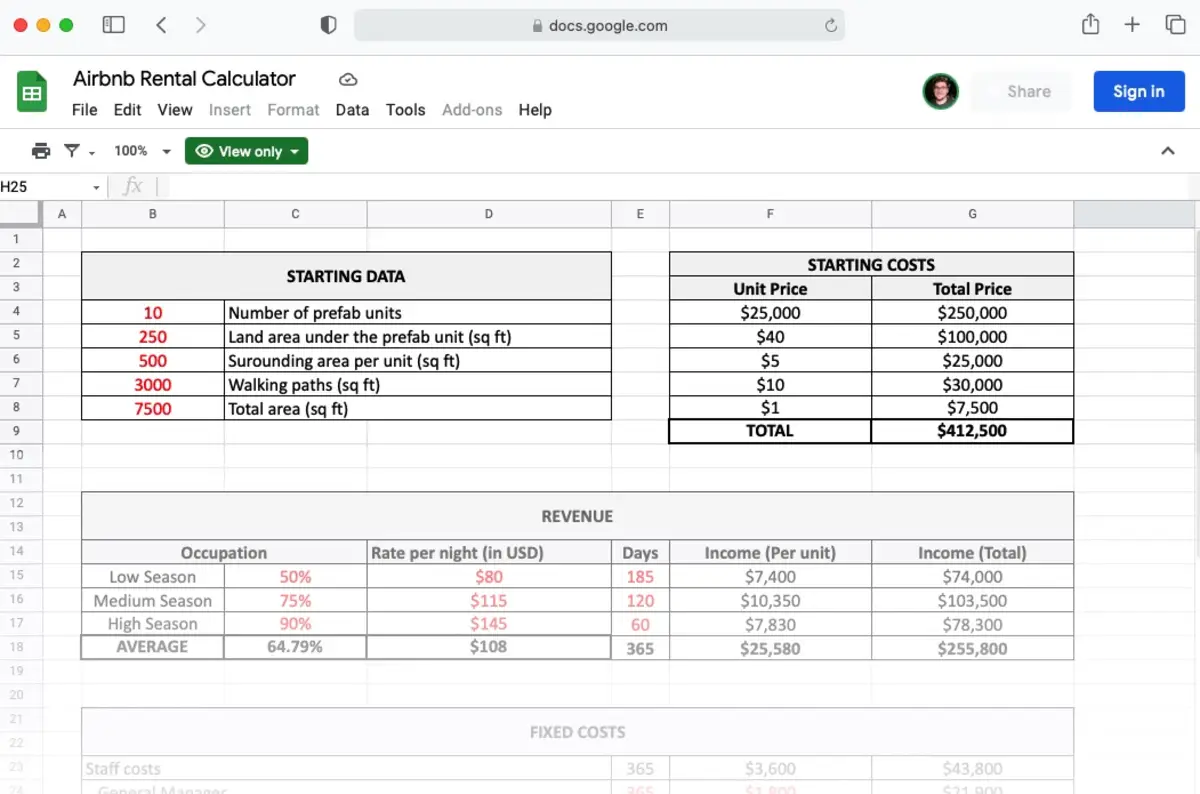Open the Edit menu

coord(127,110)
